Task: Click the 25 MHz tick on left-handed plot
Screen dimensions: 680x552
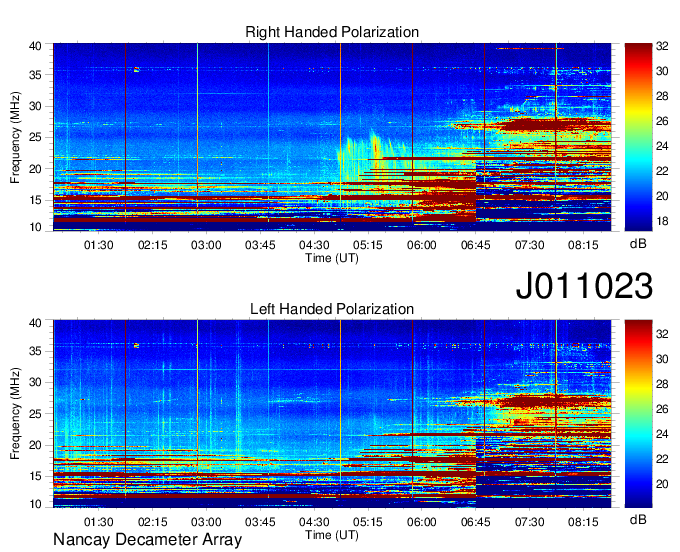Action: [35, 414]
